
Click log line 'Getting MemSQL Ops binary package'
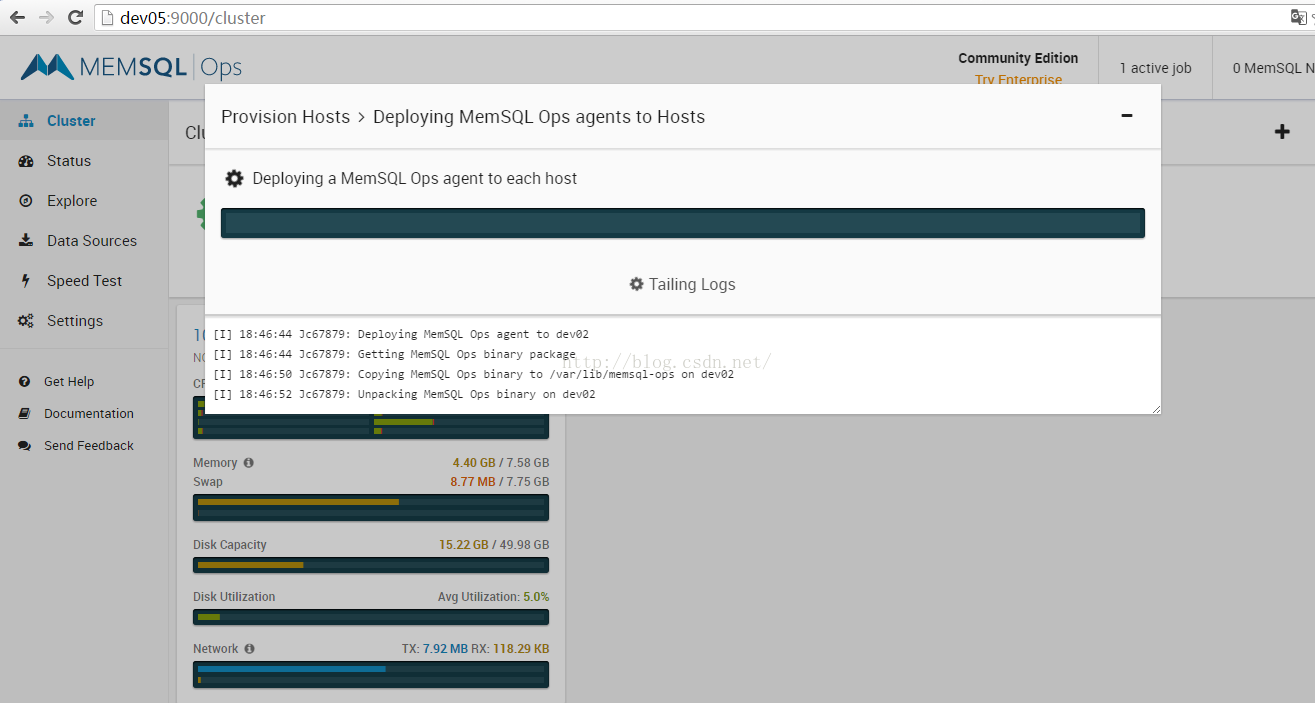coord(393,354)
